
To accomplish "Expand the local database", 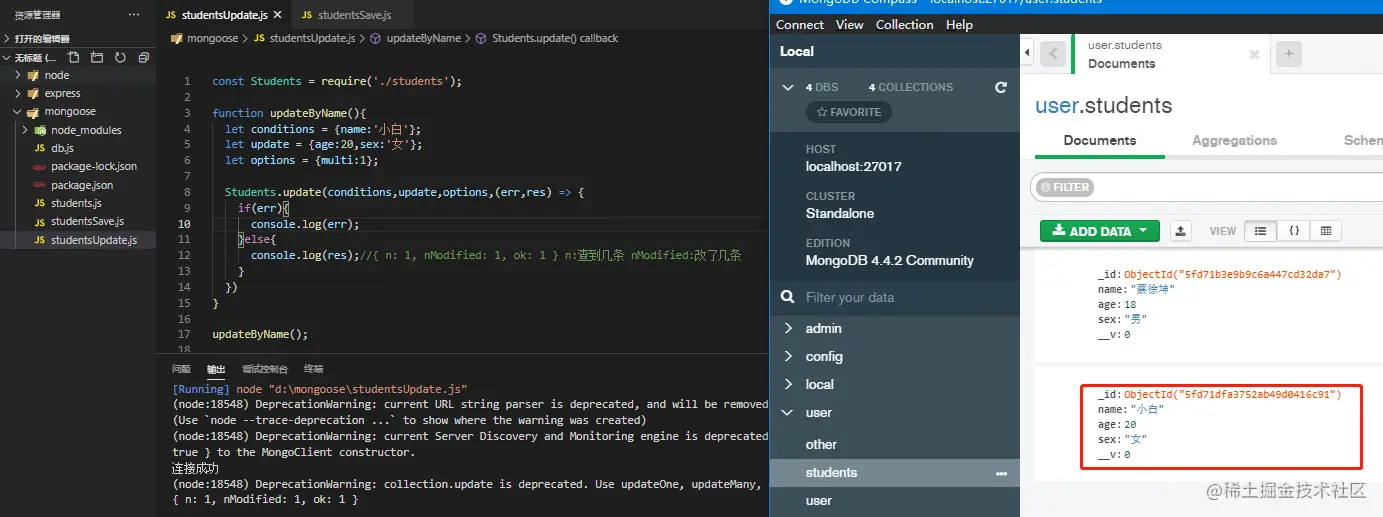I will point(788,384).
